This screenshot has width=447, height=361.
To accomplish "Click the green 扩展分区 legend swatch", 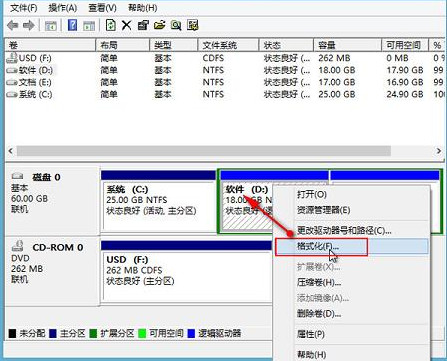I will (93, 333).
